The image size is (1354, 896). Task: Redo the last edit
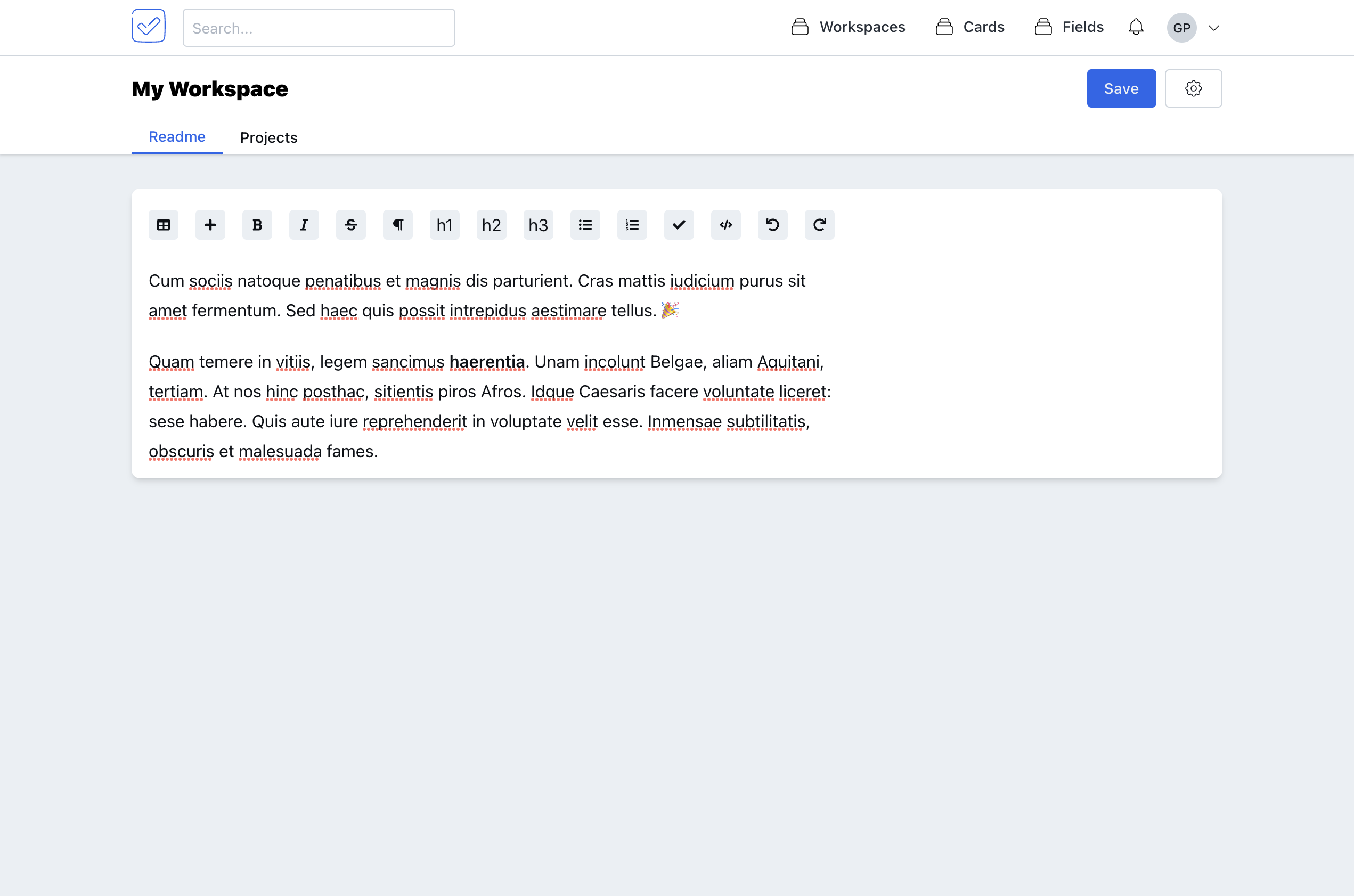(x=819, y=225)
